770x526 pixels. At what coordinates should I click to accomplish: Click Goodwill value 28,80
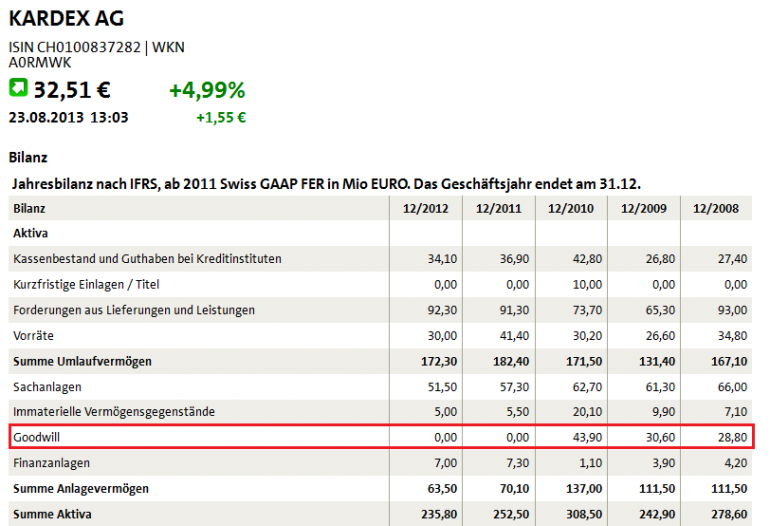tap(732, 437)
